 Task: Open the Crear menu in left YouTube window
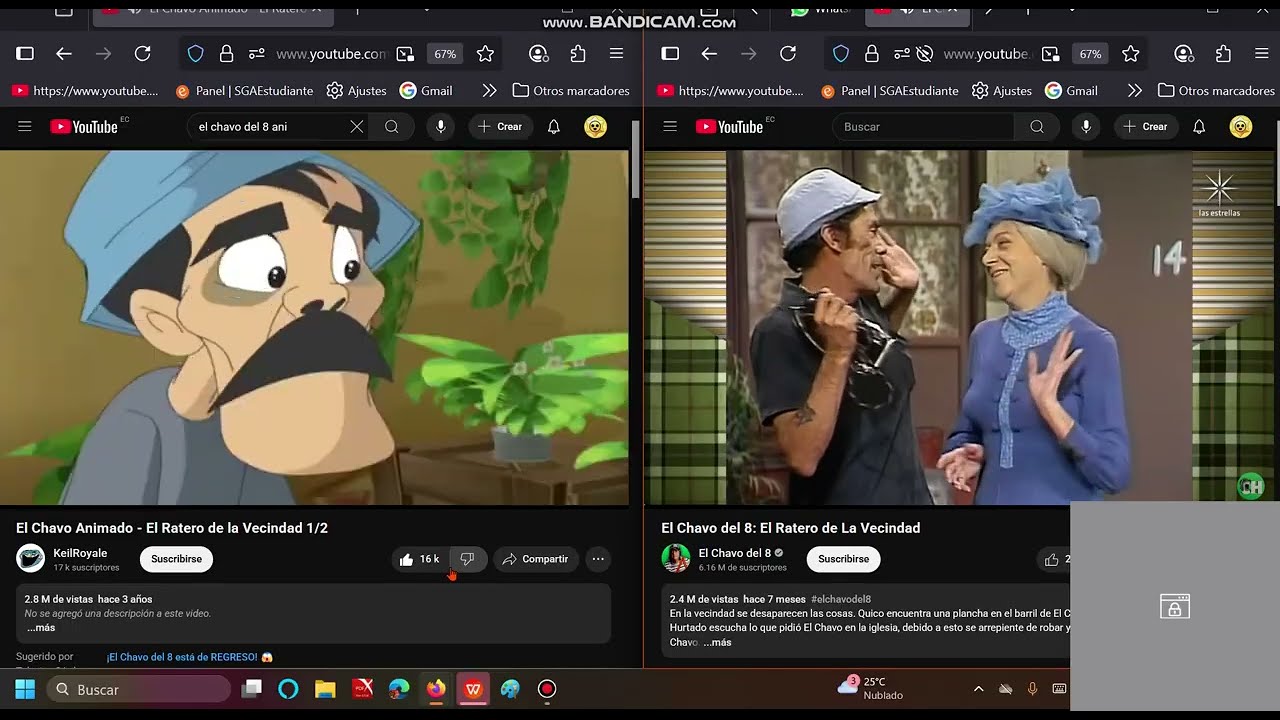500,127
